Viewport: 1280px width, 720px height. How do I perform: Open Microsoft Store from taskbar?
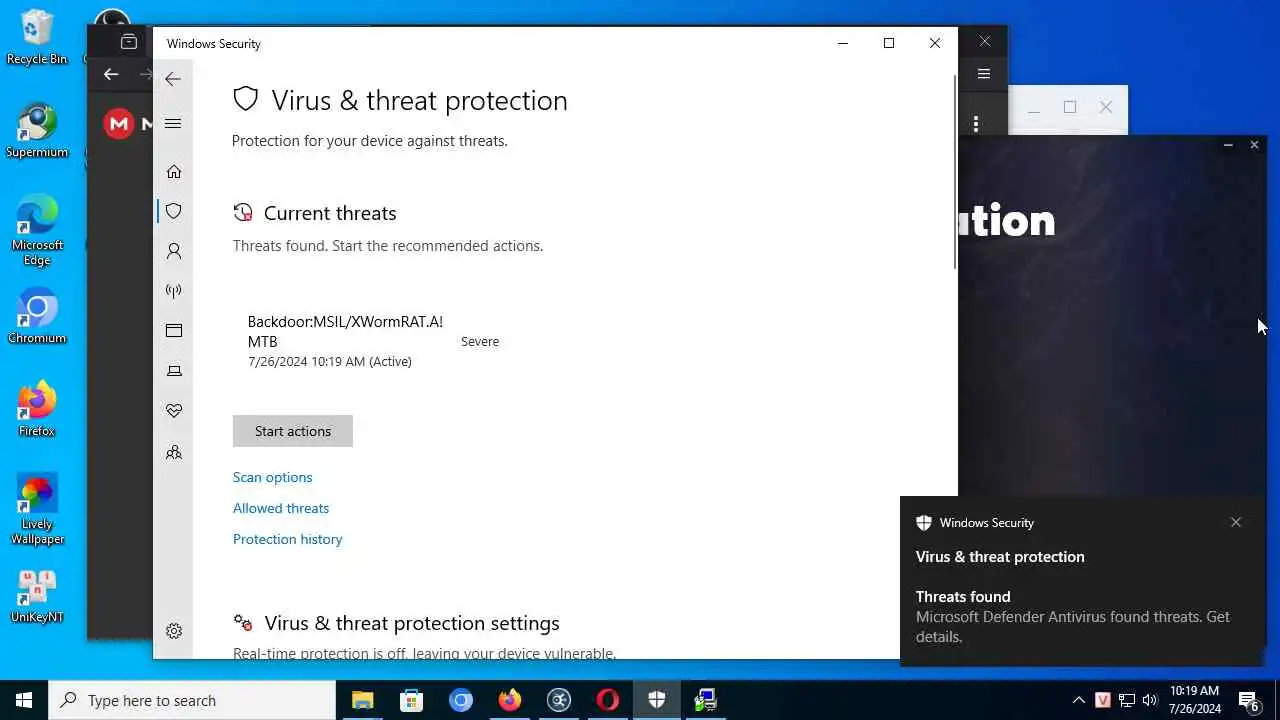(x=411, y=700)
